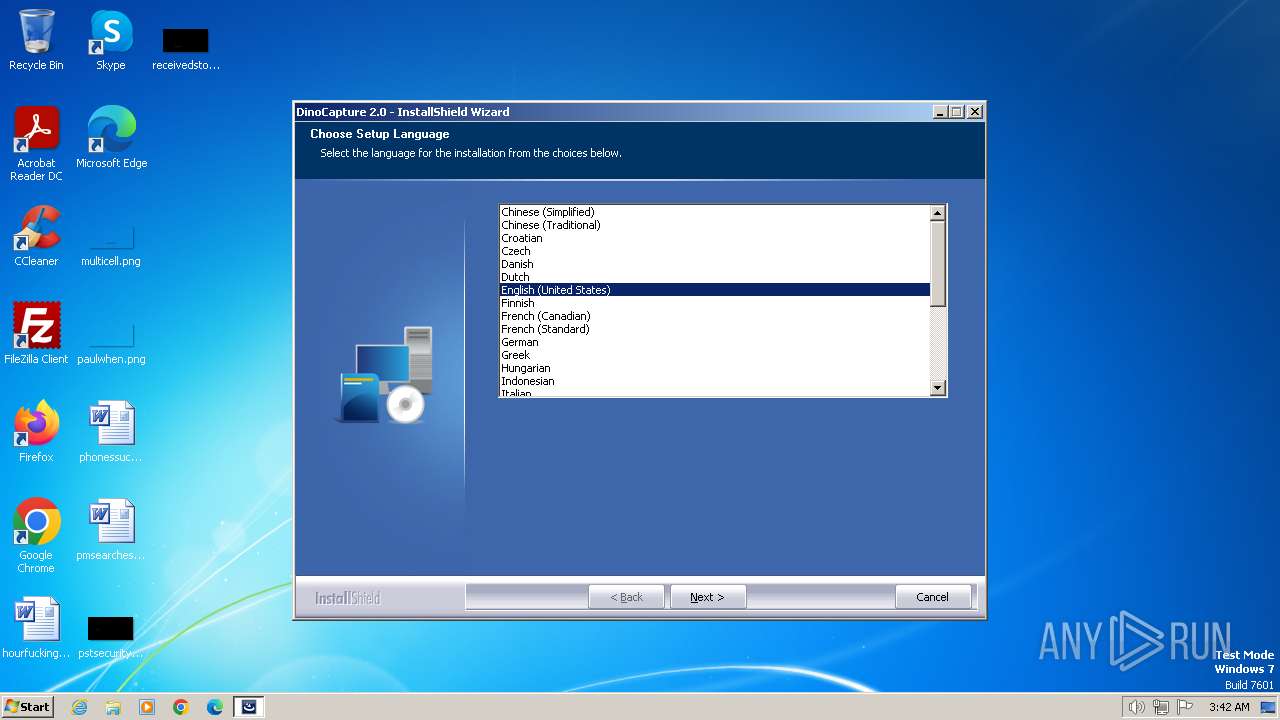
Task: Open the Recycle Bin desktop icon
Action: click(x=36, y=40)
